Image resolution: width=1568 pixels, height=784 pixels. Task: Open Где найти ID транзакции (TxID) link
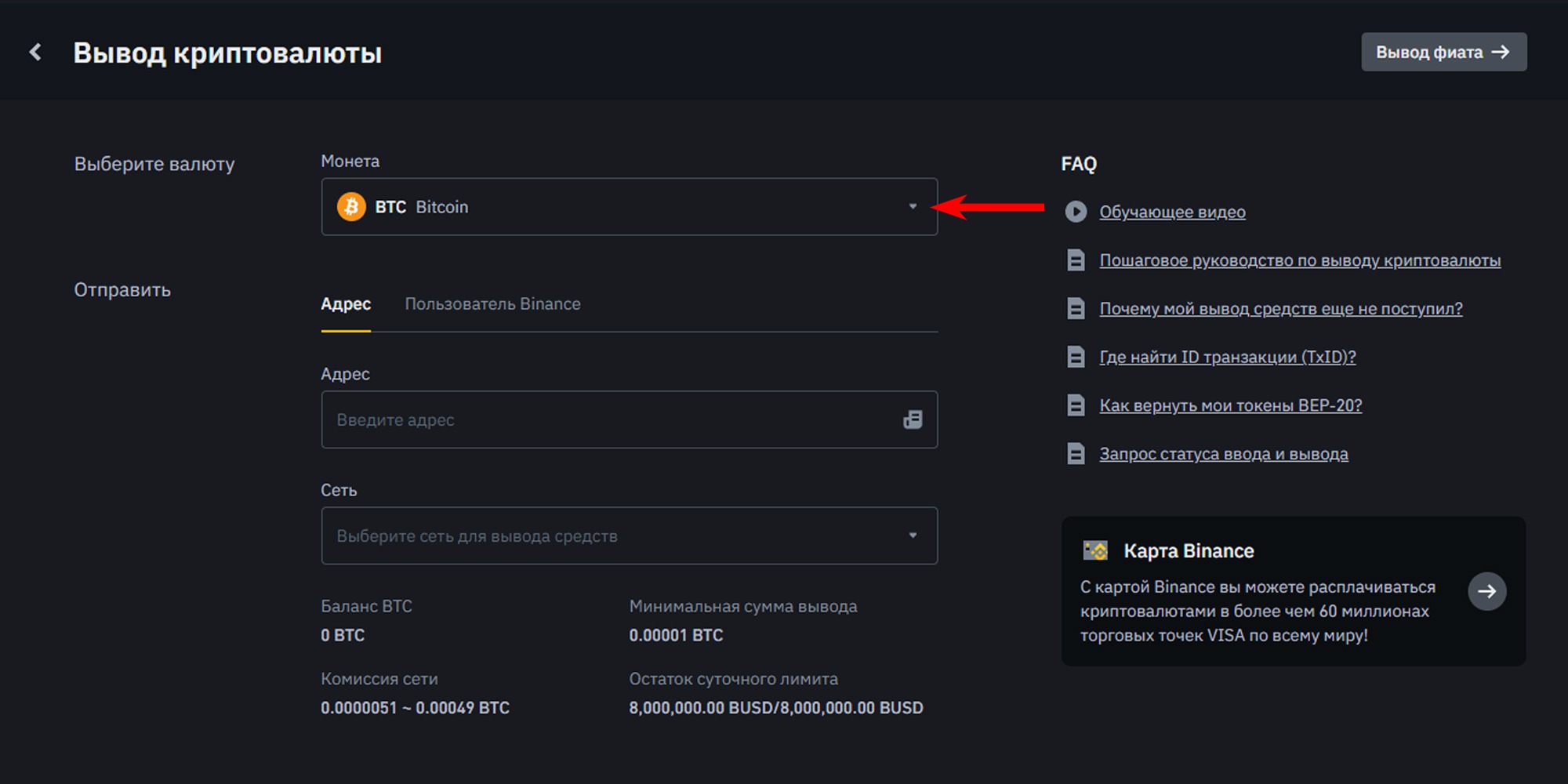pyautogui.click(x=1228, y=358)
